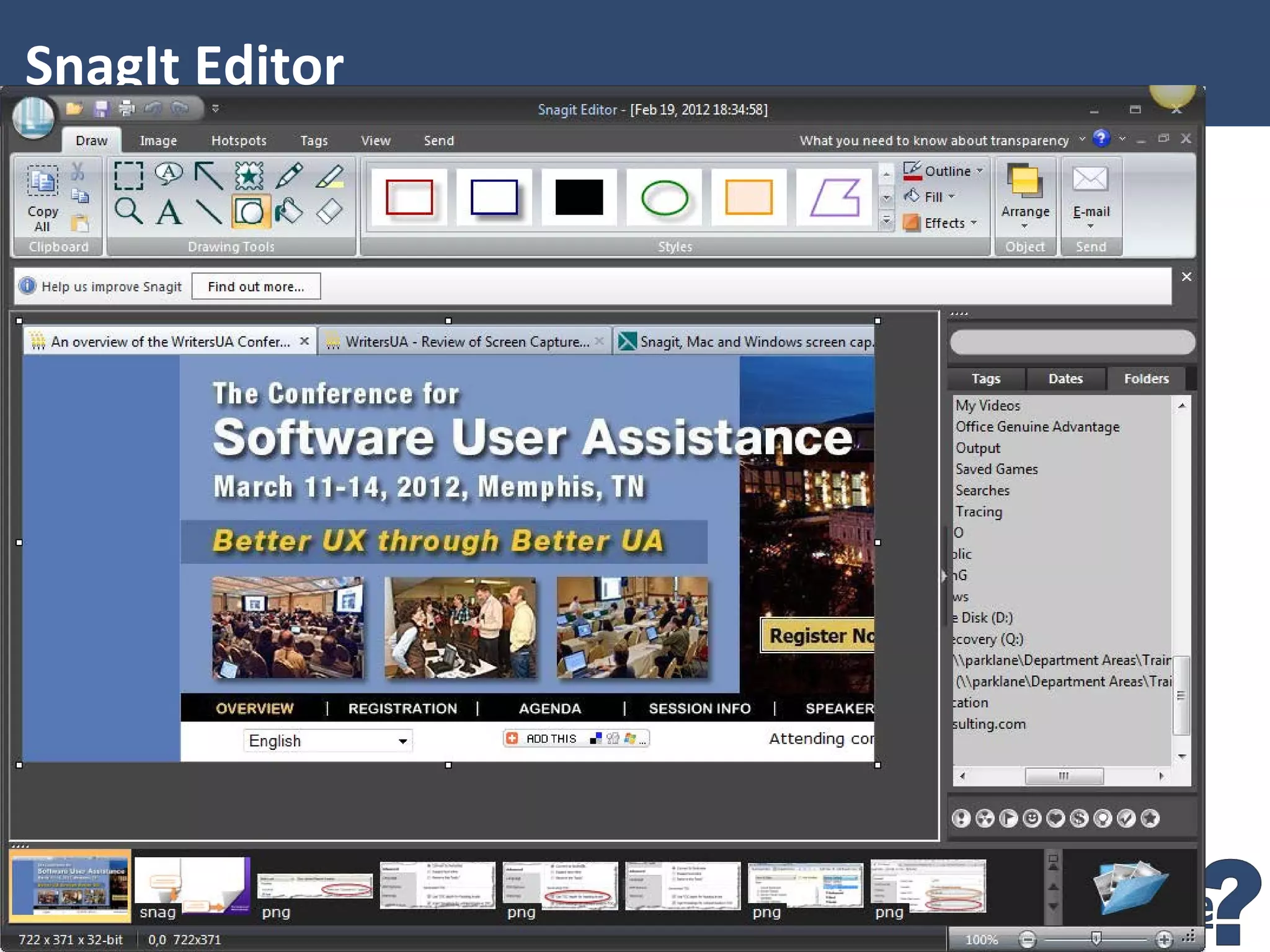Click the zoom slider handle
The image size is (1270, 952).
(1096, 938)
